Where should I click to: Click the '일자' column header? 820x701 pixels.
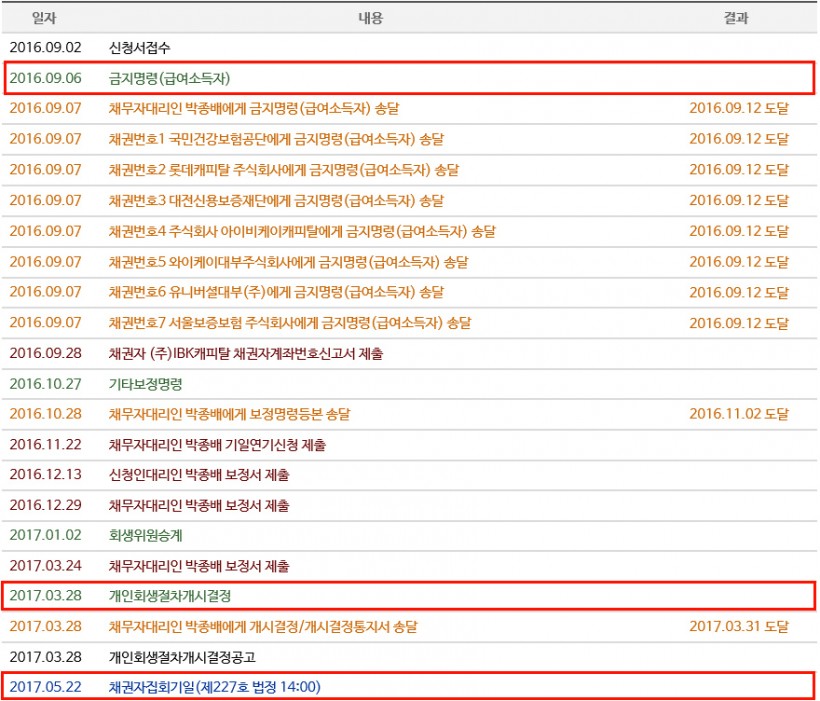44,18
